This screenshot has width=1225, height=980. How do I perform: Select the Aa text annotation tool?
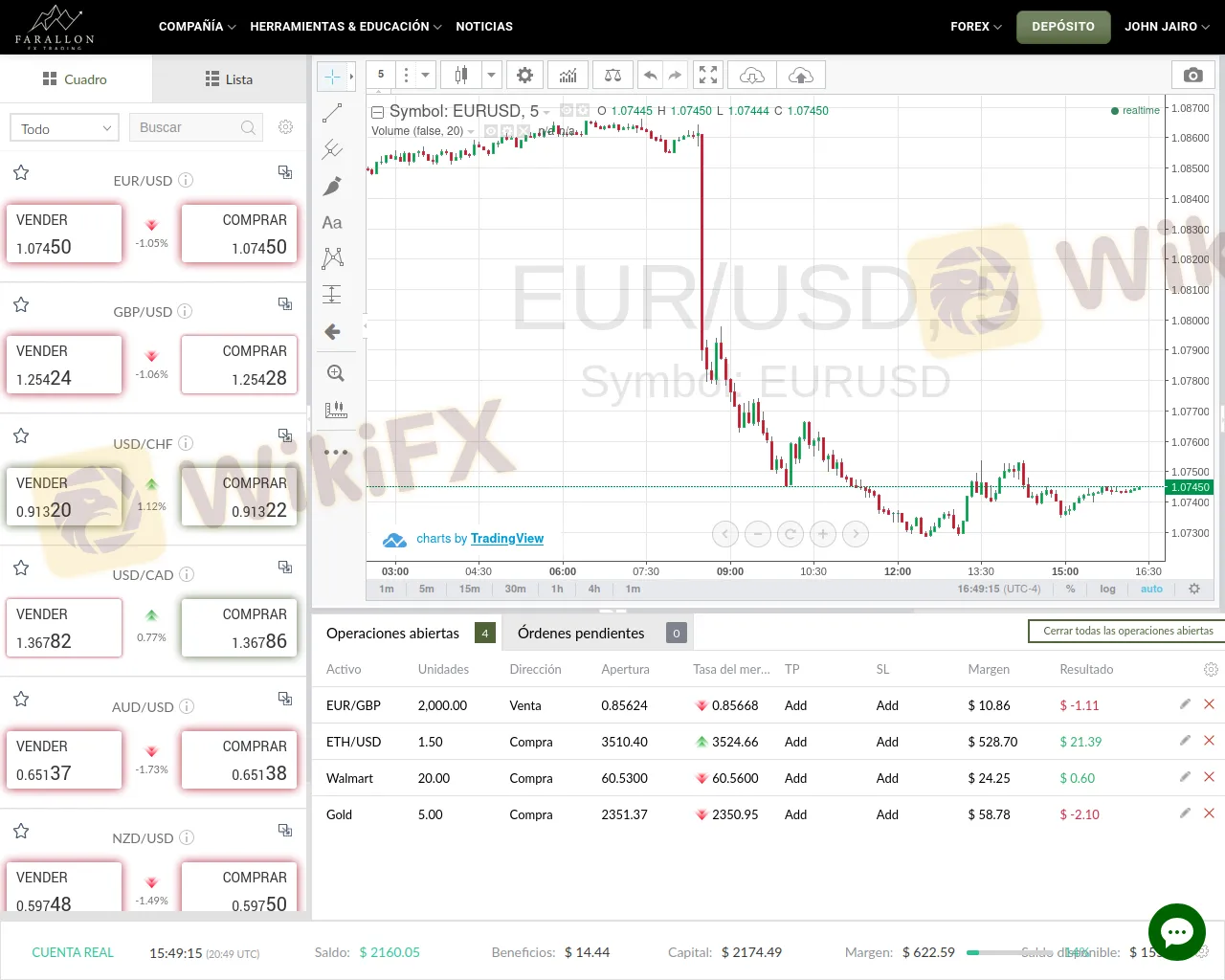coord(332,223)
